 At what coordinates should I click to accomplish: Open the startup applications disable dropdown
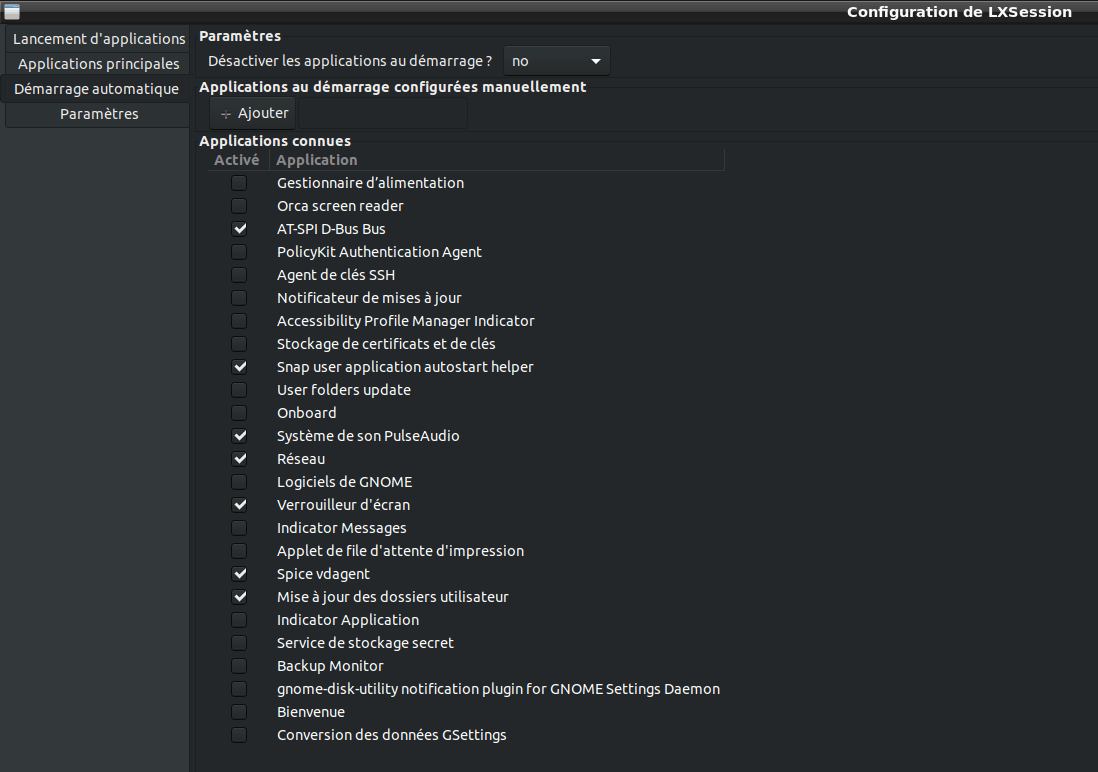click(556, 61)
